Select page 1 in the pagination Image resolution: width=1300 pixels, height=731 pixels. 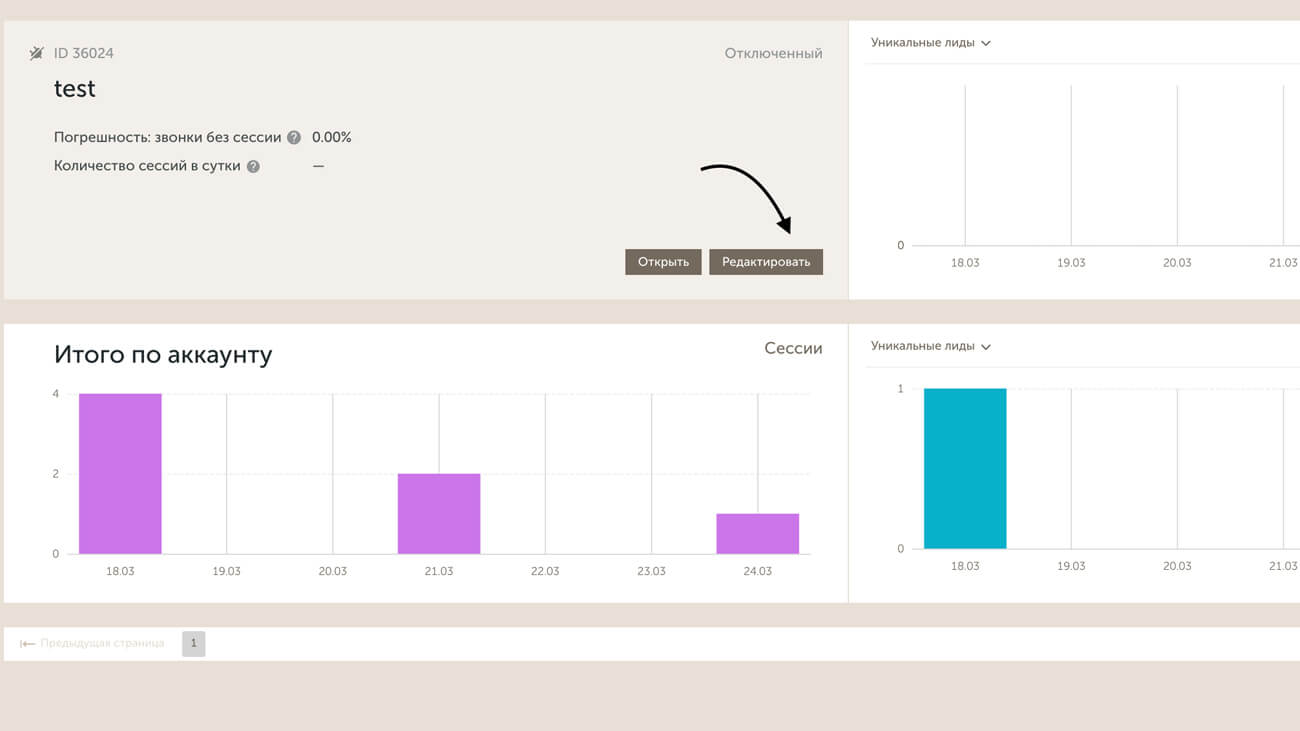point(193,644)
